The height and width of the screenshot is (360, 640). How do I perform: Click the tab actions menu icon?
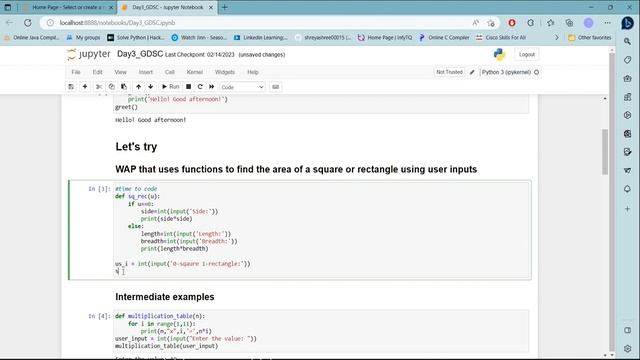[x=8, y=7]
